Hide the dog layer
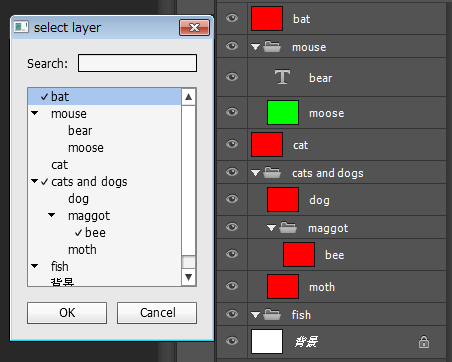 [232, 199]
